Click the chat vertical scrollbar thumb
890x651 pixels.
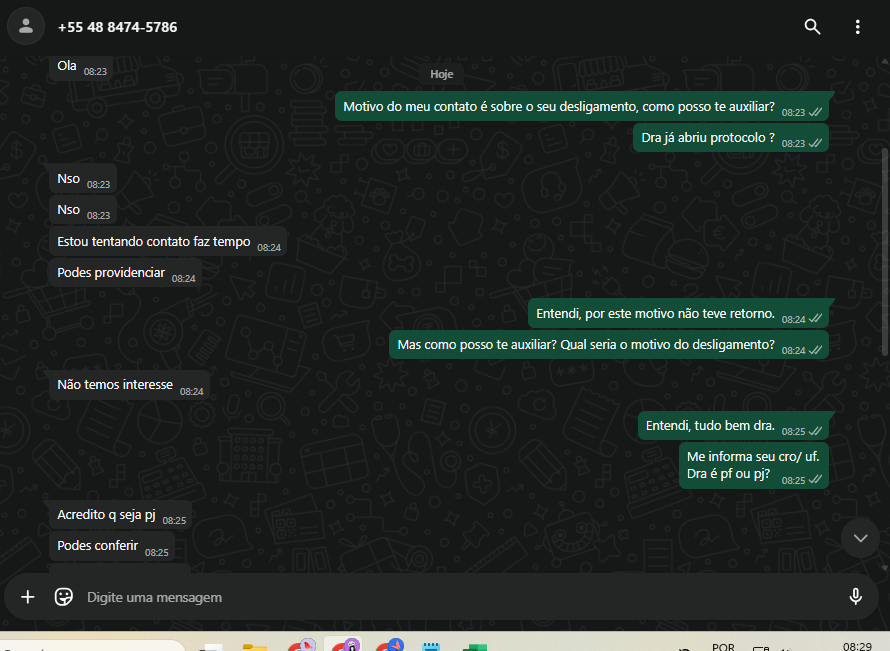[885, 253]
